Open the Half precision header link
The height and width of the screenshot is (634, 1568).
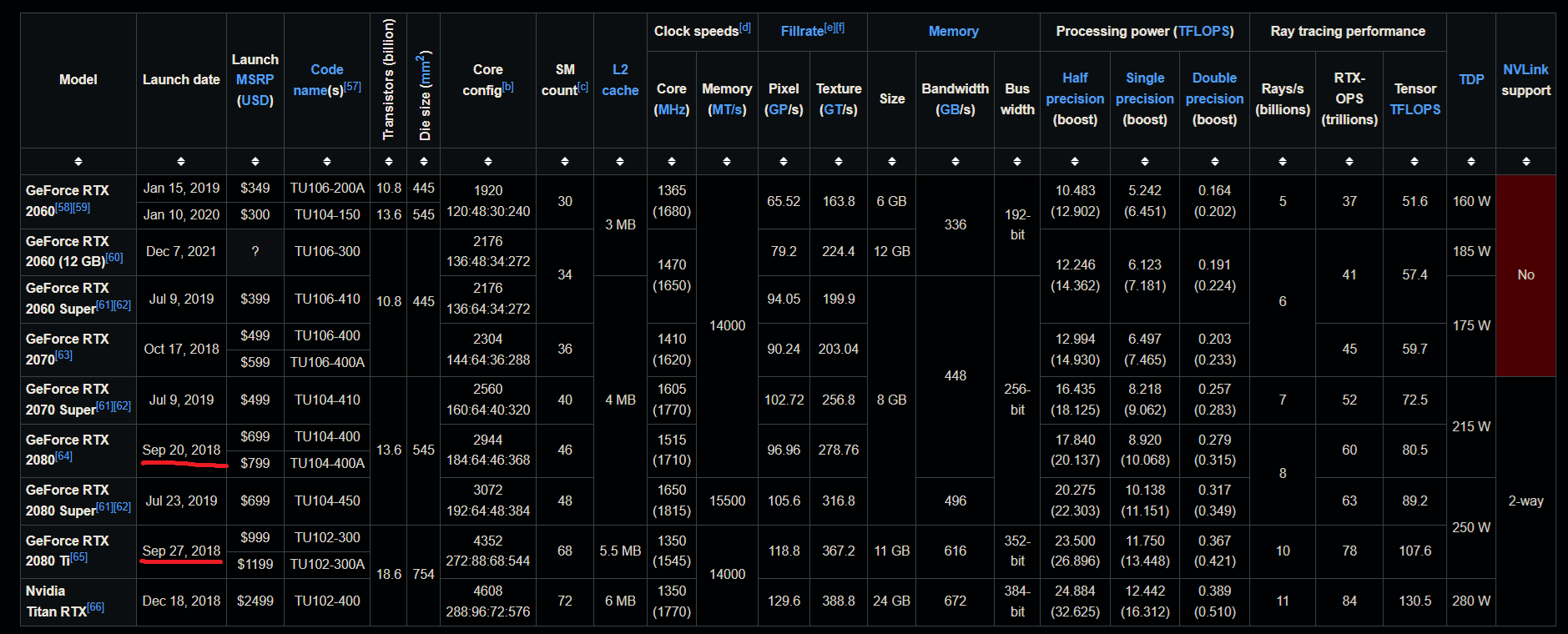(x=1075, y=88)
